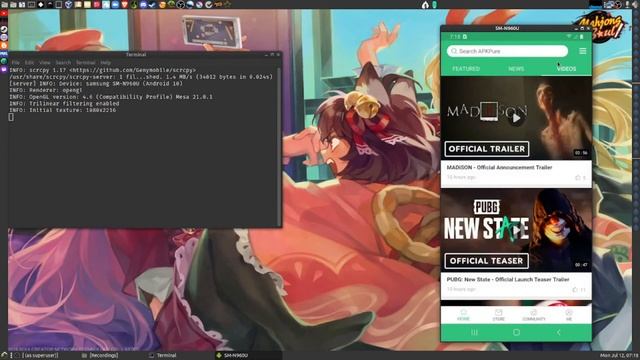The width and height of the screenshot is (640, 360).
Task: Tap the Android back navigation arrow
Action: pos(558,333)
